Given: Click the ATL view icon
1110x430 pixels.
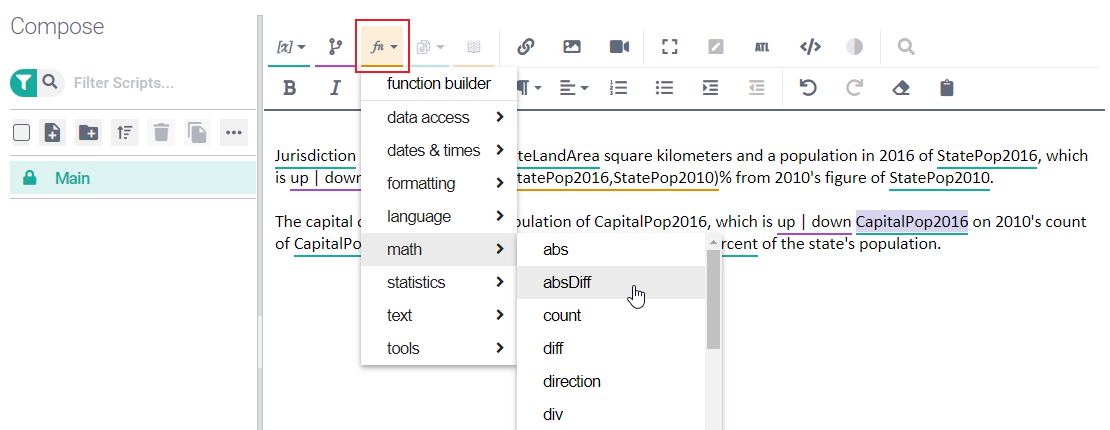Looking at the screenshot, I should [762, 47].
